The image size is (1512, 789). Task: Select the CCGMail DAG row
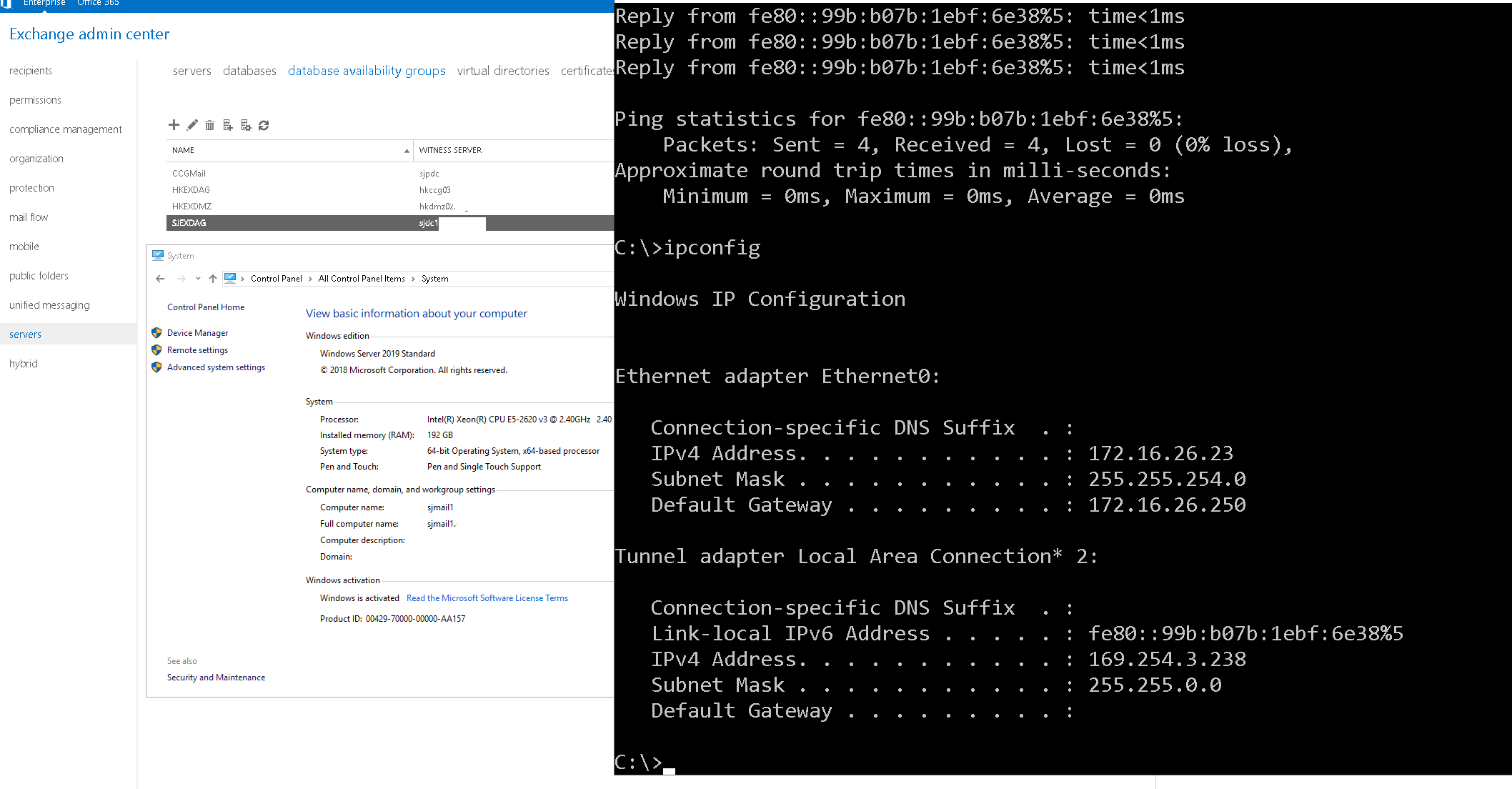tap(390, 174)
